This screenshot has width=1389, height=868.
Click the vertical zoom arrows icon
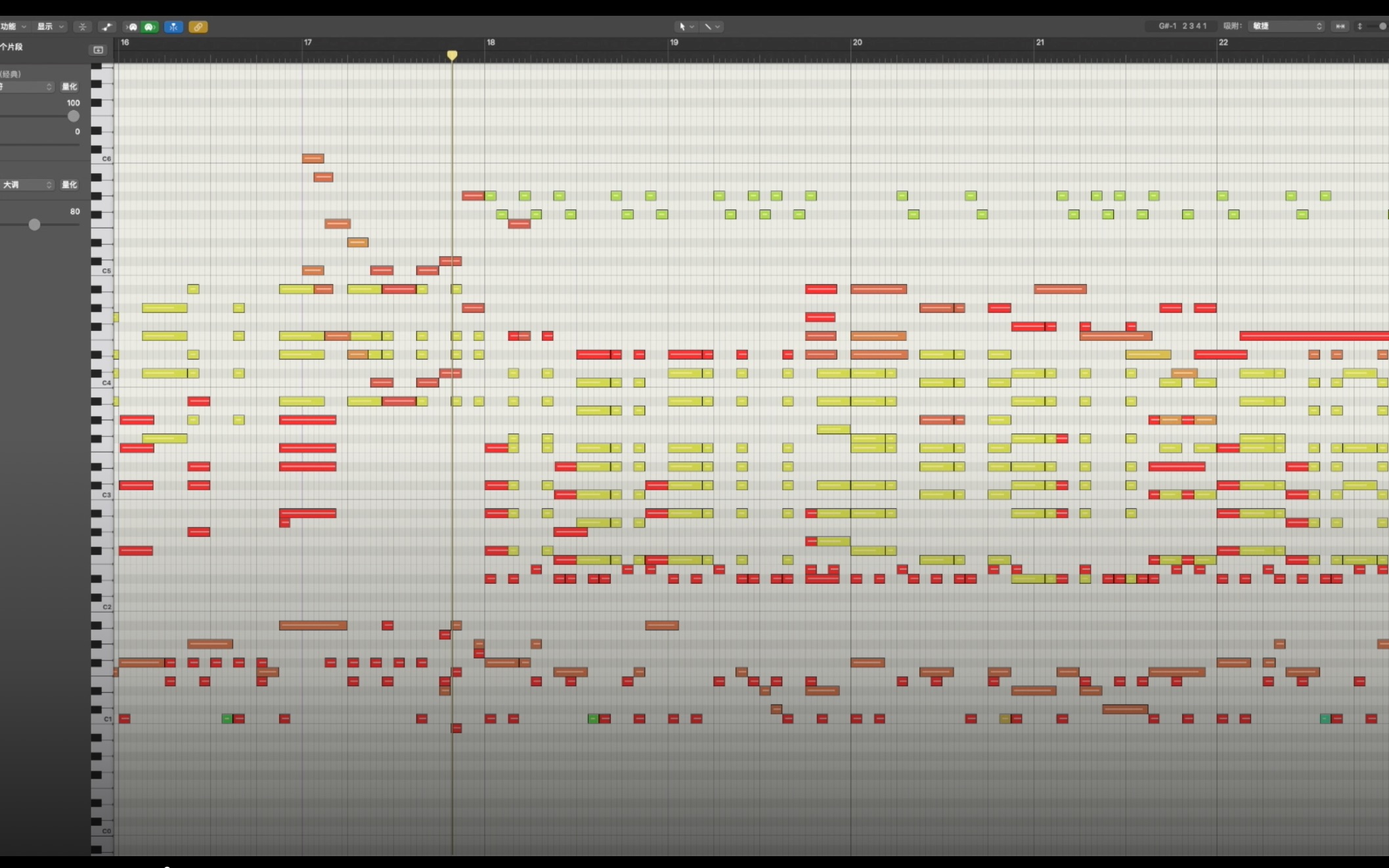pos(1359,26)
